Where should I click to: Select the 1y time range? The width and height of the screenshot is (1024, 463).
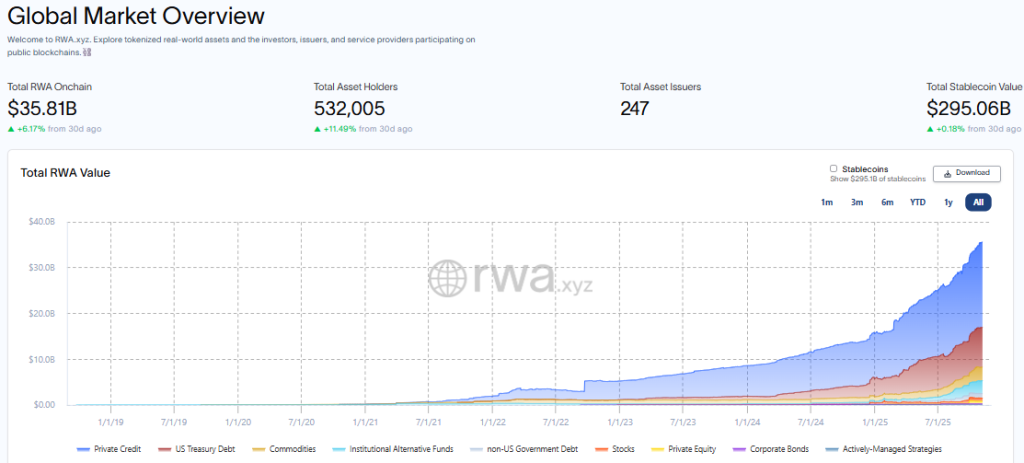[x=948, y=202]
